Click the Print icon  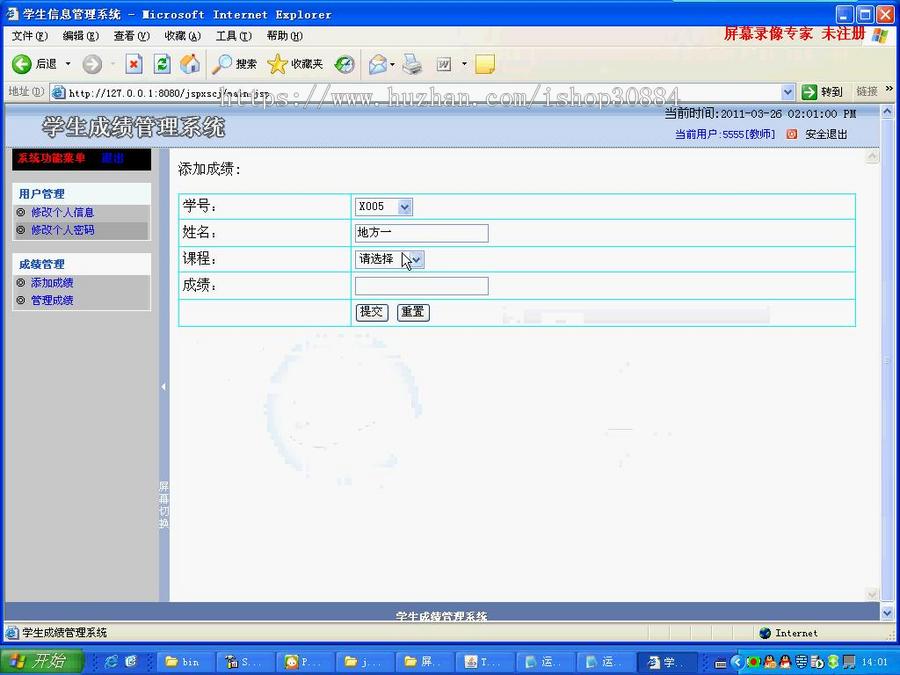(410, 64)
